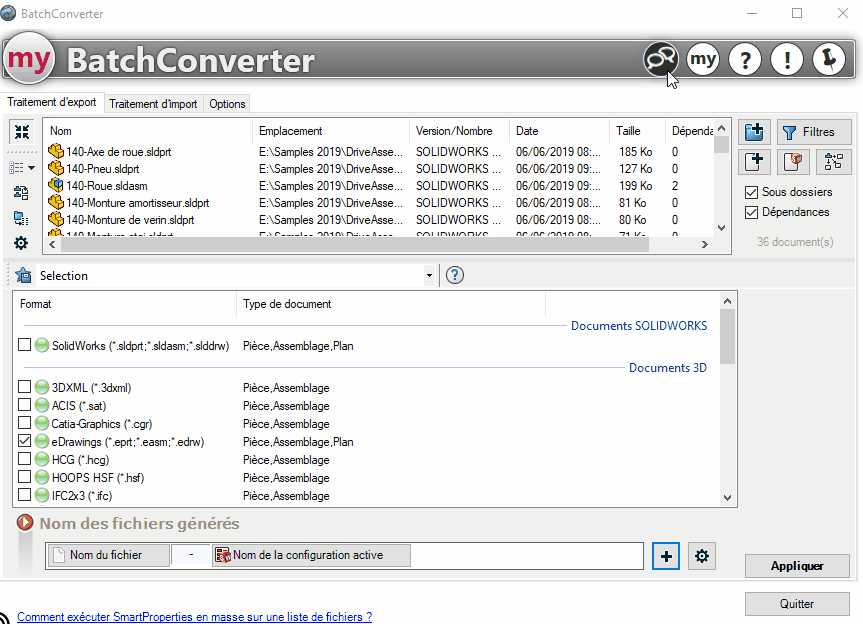This screenshot has width=863, height=624.
Task: Sort file list by Date column
Action: coord(559,131)
